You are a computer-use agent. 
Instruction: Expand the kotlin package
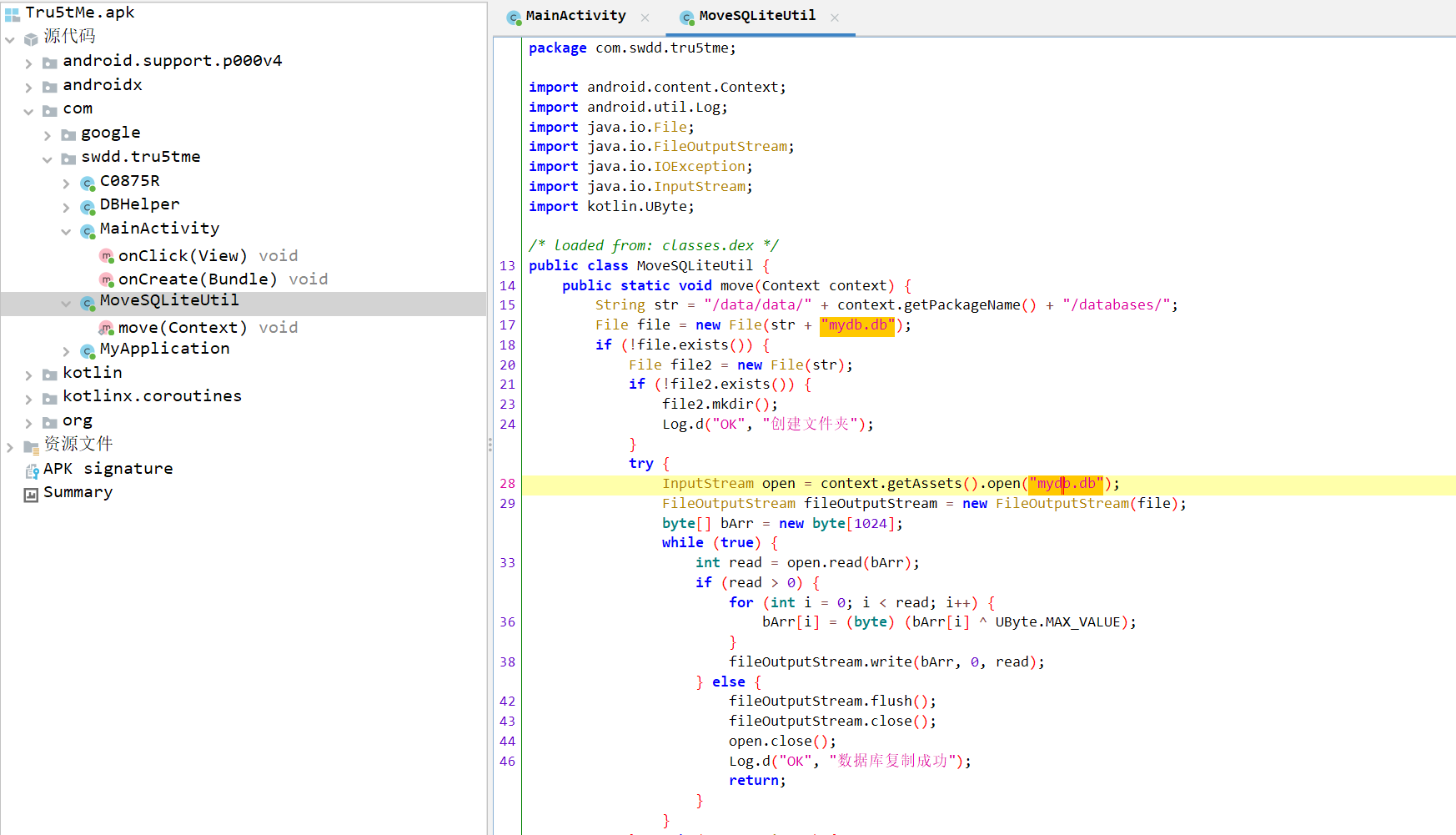click(x=28, y=375)
